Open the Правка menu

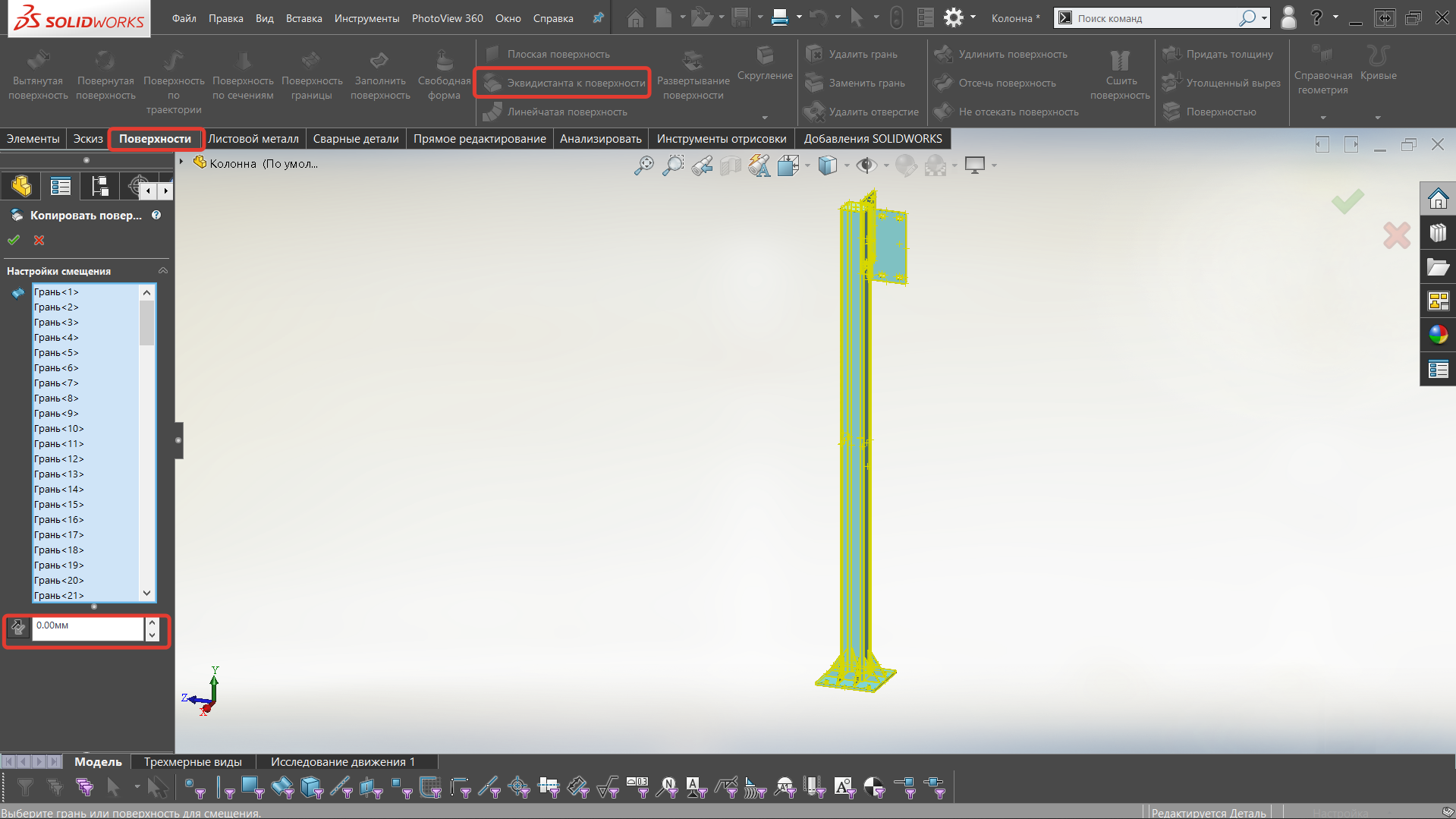click(x=226, y=18)
